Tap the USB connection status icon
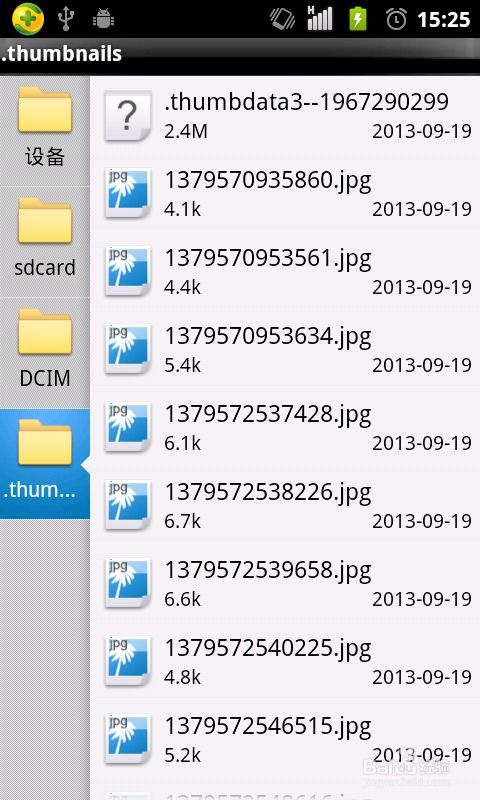The height and width of the screenshot is (800, 480). click(x=66, y=19)
